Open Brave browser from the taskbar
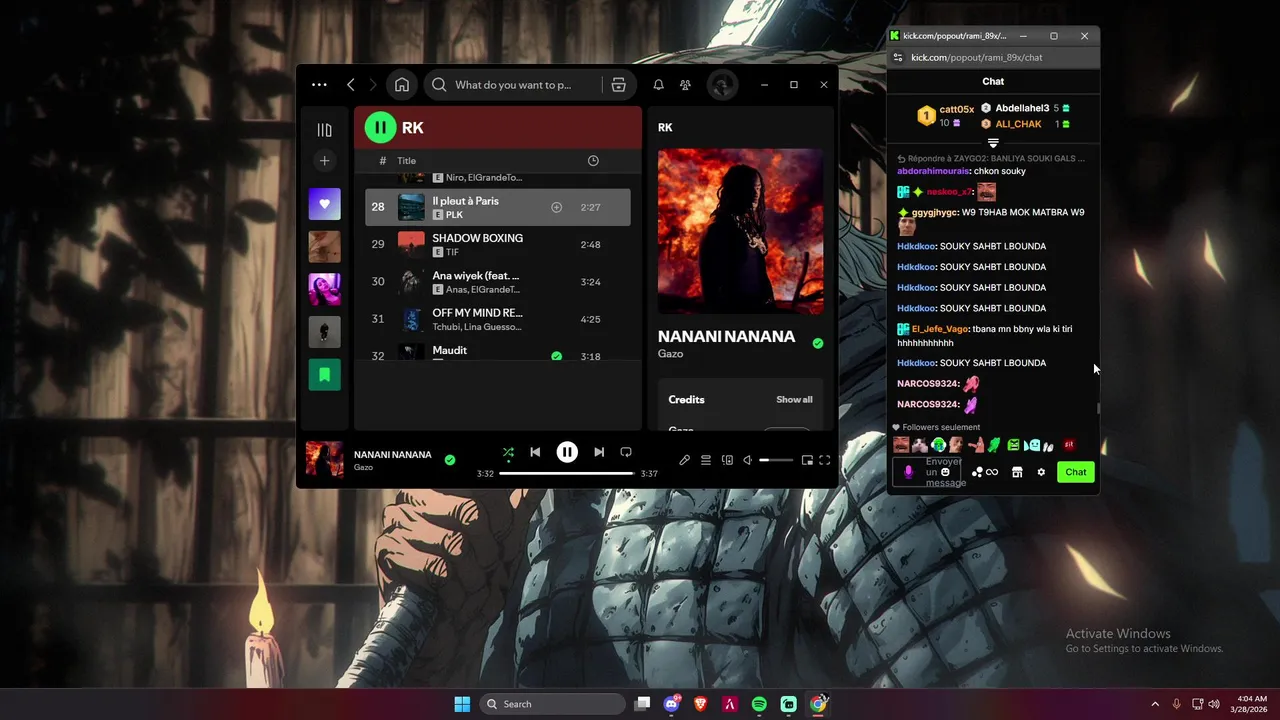The height and width of the screenshot is (720, 1280). coord(700,704)
